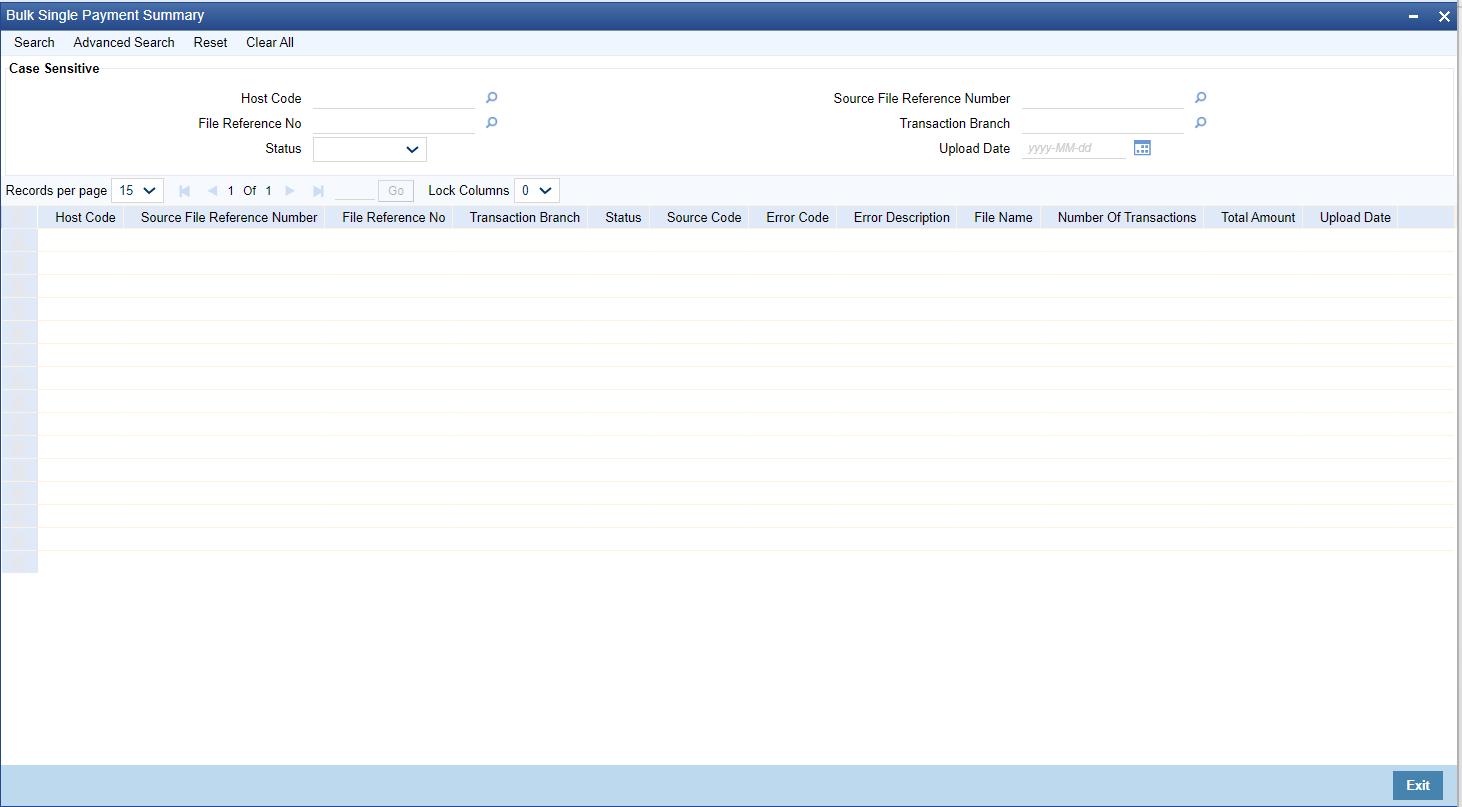Sort by Error Code column header

coord(797,217)
